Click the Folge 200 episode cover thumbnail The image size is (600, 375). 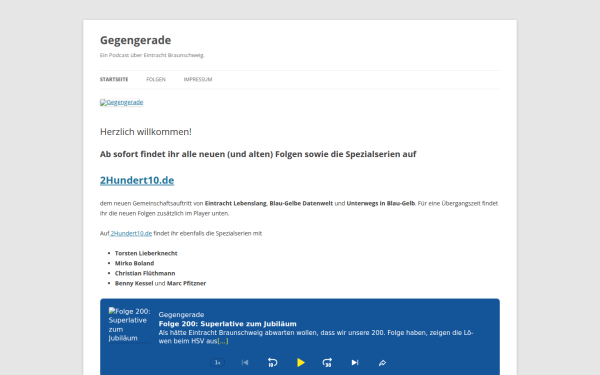[129, 324]
